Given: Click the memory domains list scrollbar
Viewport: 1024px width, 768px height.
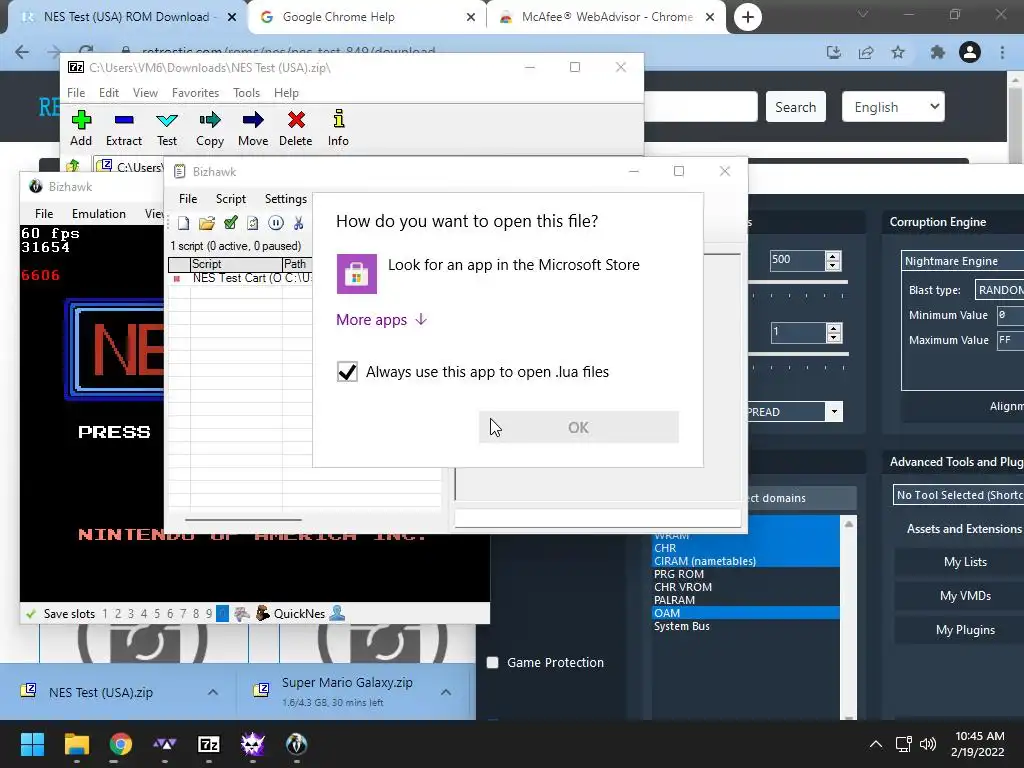Looking at the screenshot, I should point(849,617).
